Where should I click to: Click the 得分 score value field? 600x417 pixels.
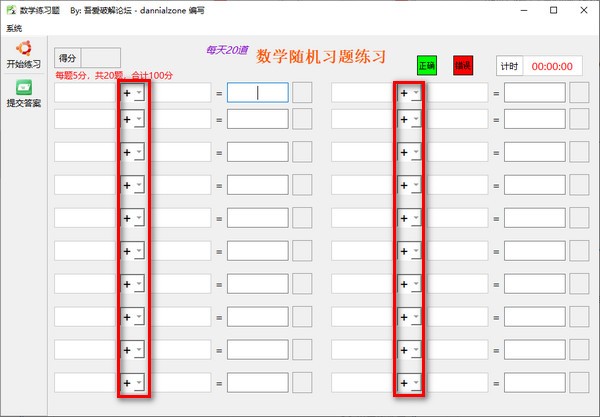click(x=101, y=58)
